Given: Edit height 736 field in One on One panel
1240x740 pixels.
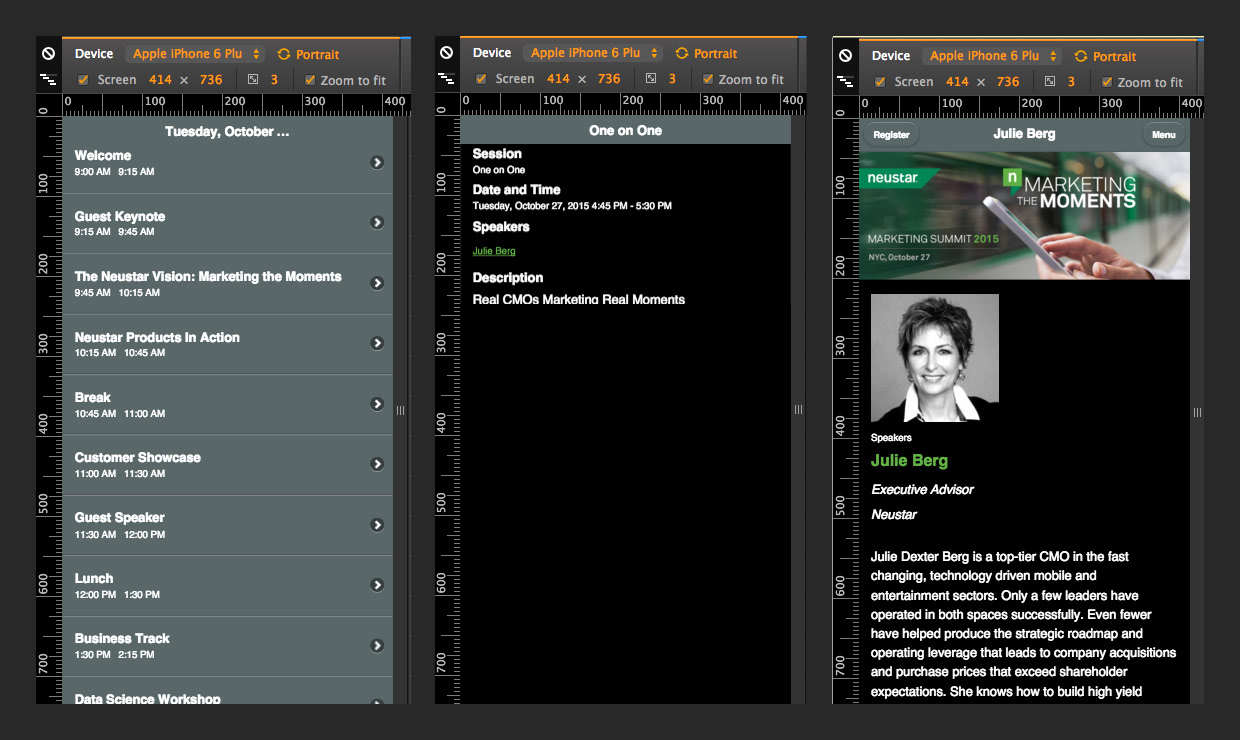Looking at the screenshot, I should point(609,79).
